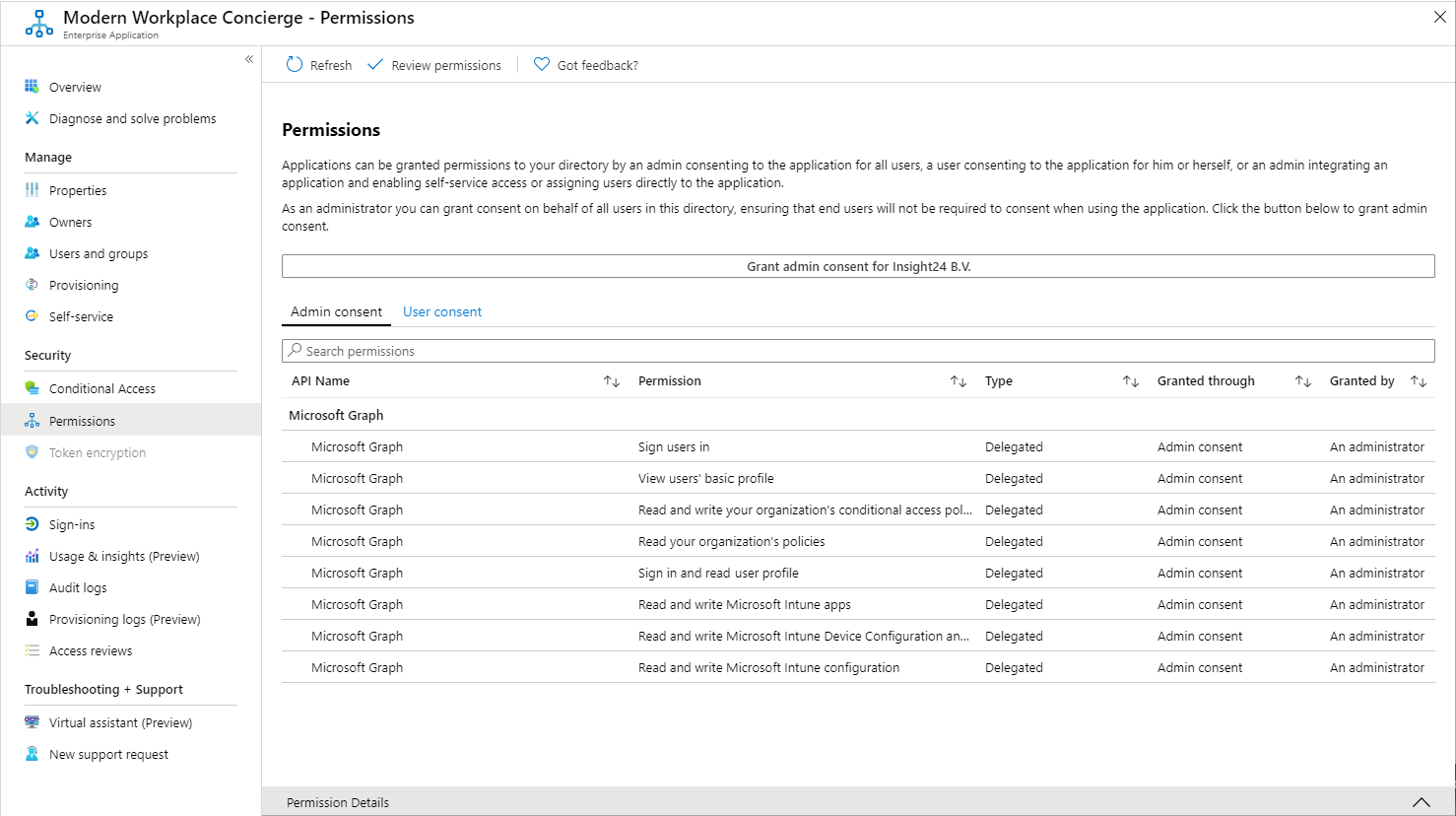1456x816 pixels.
Task: Click the Enterprise Application logo icon
Action: pyautogui.click(x=38, y=24)
